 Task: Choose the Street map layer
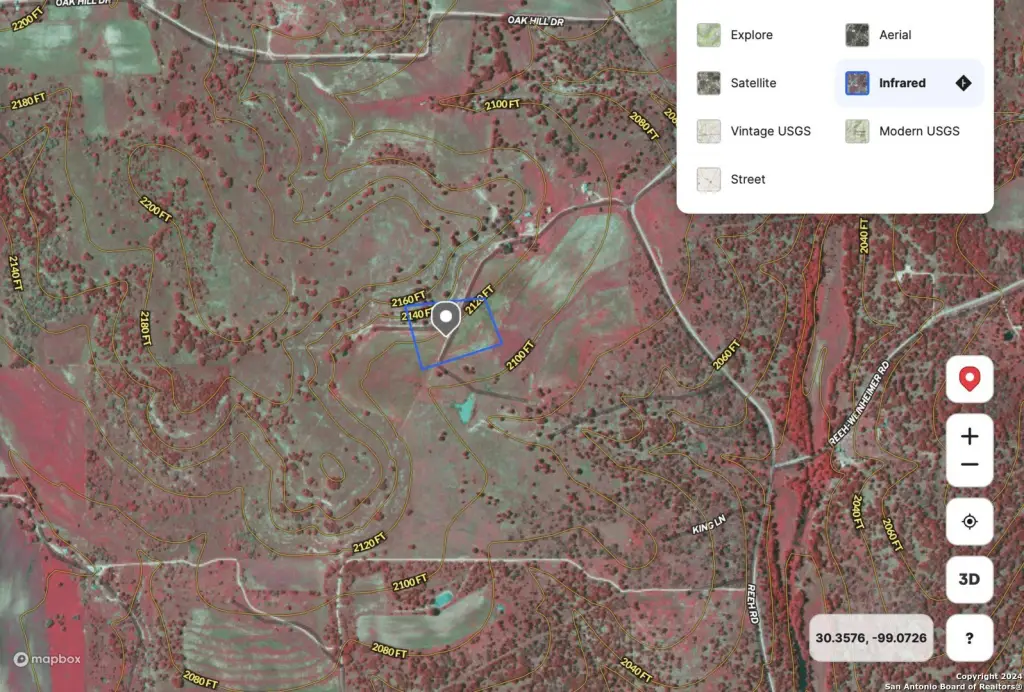[748, 179]
